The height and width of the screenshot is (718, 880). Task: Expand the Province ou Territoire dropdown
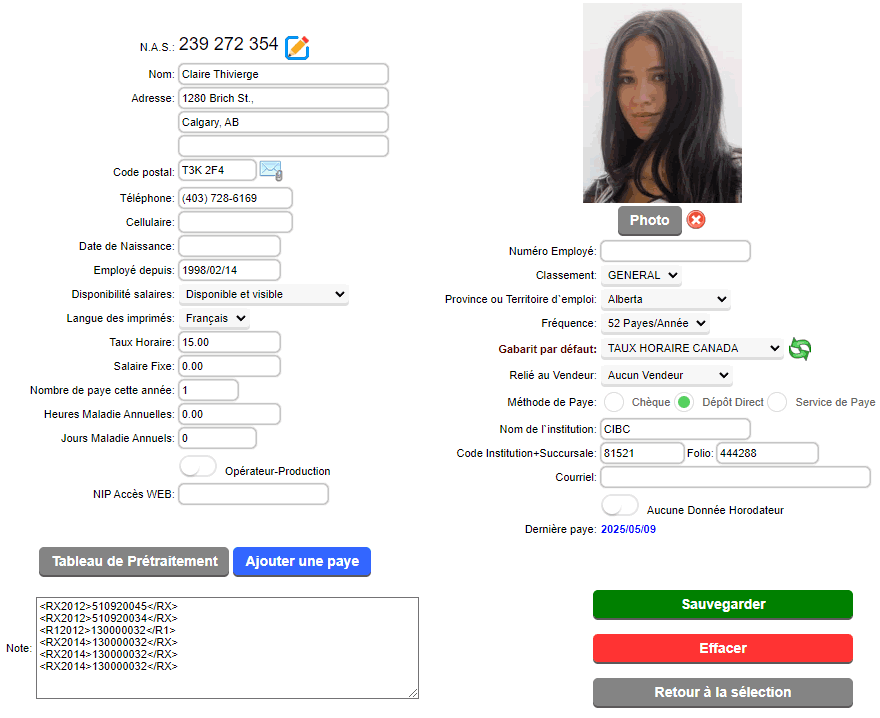coord(666,299)
